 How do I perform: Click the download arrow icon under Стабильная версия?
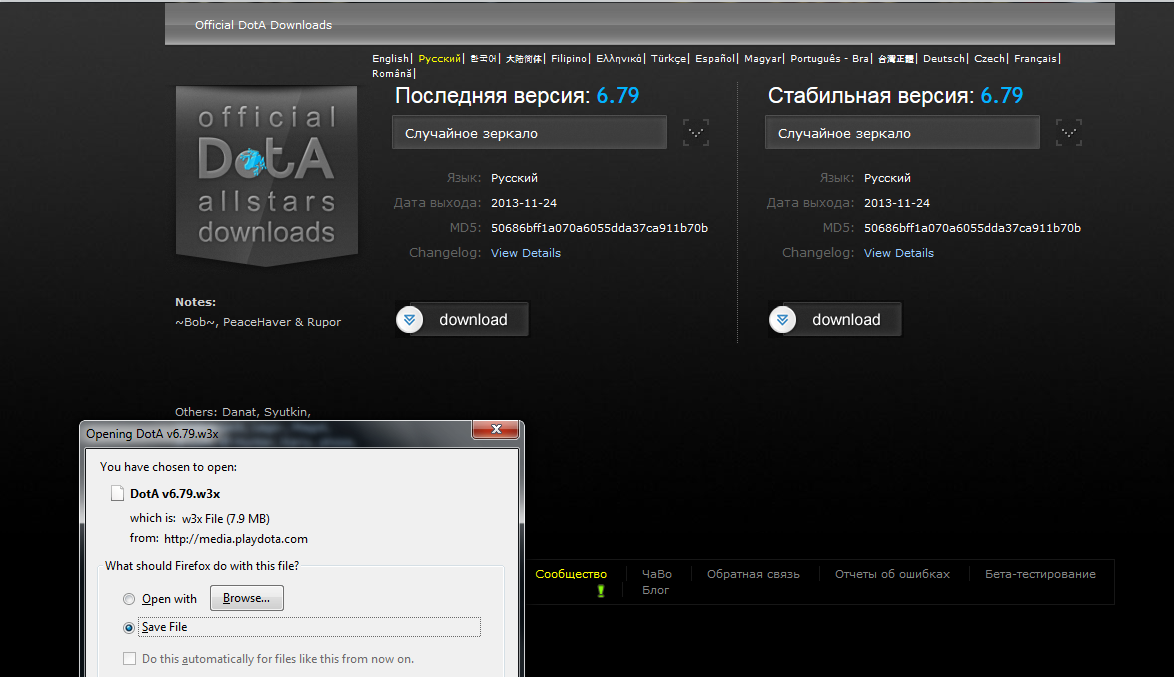(x=782, y=320)
